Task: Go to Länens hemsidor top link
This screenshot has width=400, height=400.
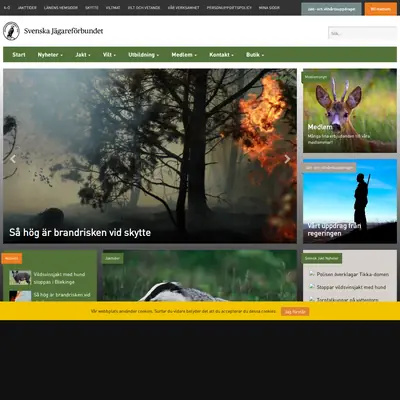Action: click(61, 8)
